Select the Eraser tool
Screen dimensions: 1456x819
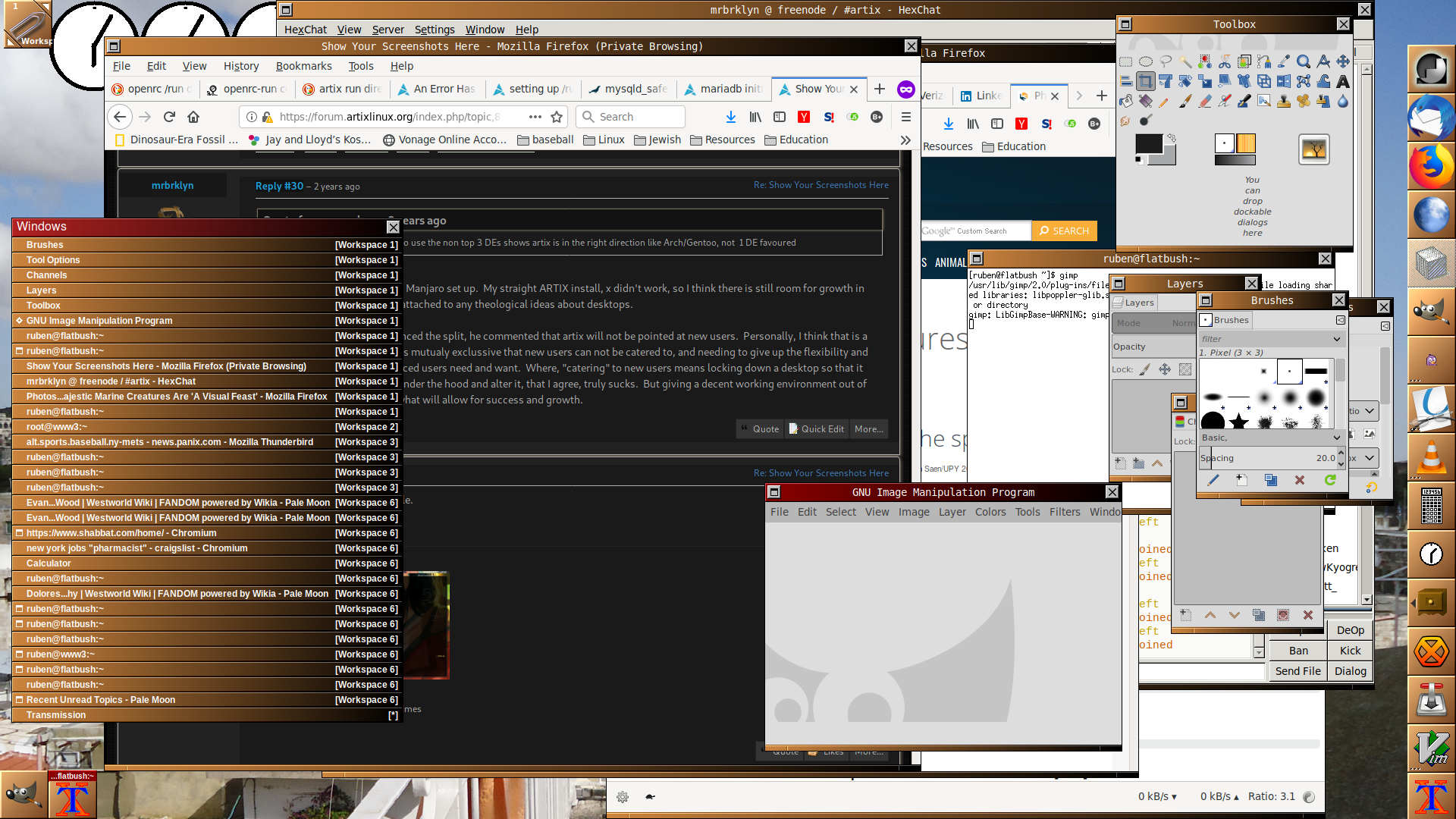pyautogui.click(x=1205, y=101)
